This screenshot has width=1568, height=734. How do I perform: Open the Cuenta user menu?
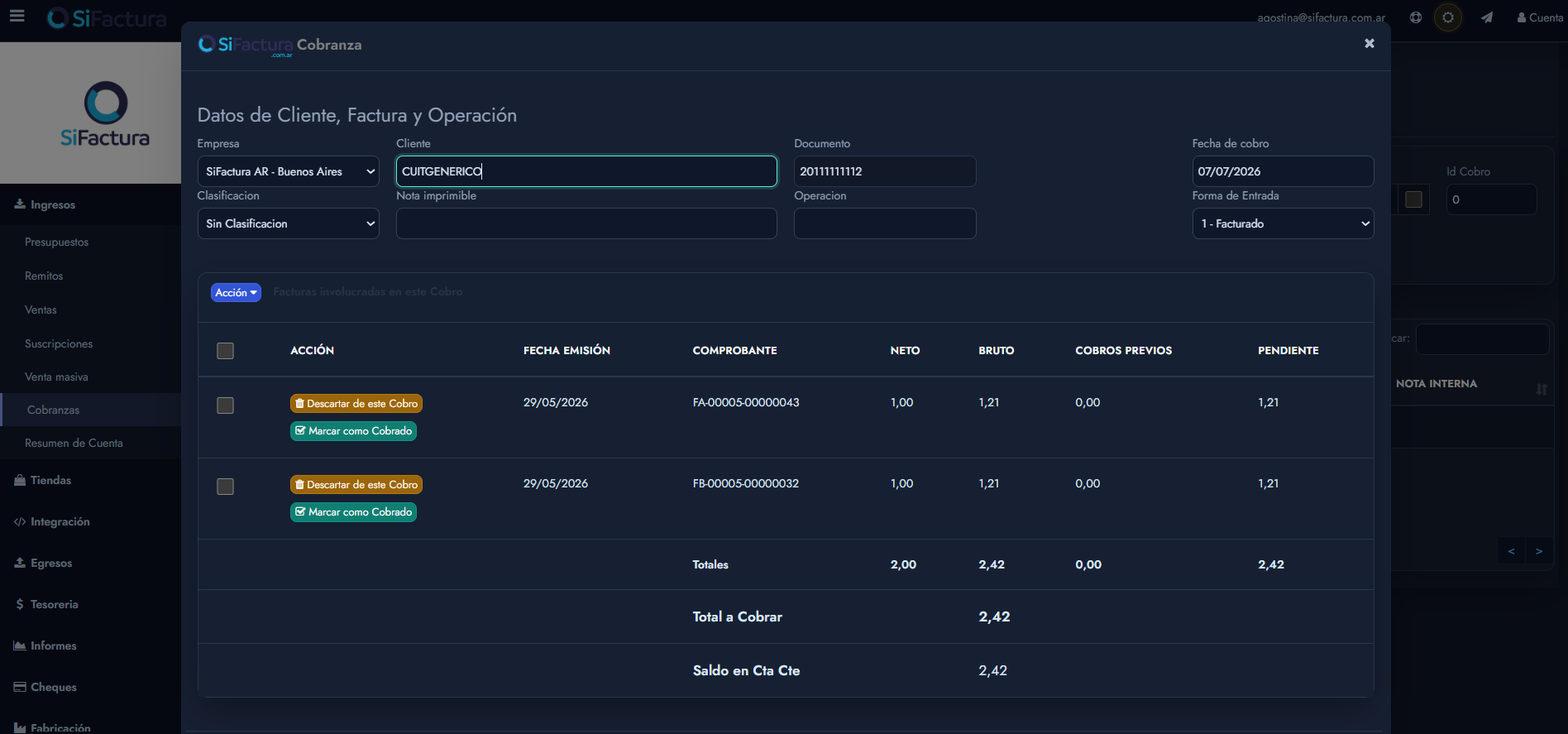point(1540,17)
